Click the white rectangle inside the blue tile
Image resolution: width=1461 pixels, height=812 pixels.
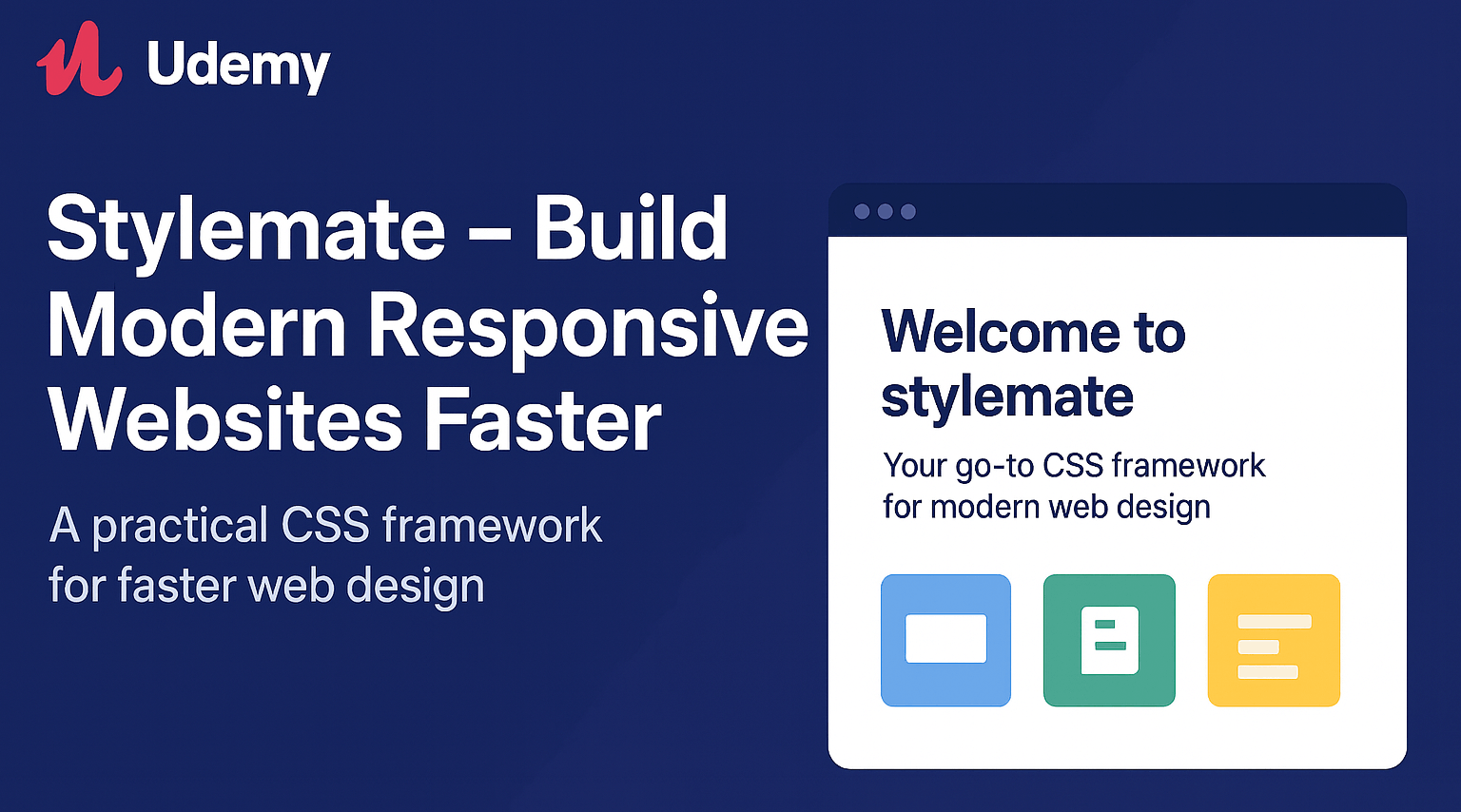point(945,638)
